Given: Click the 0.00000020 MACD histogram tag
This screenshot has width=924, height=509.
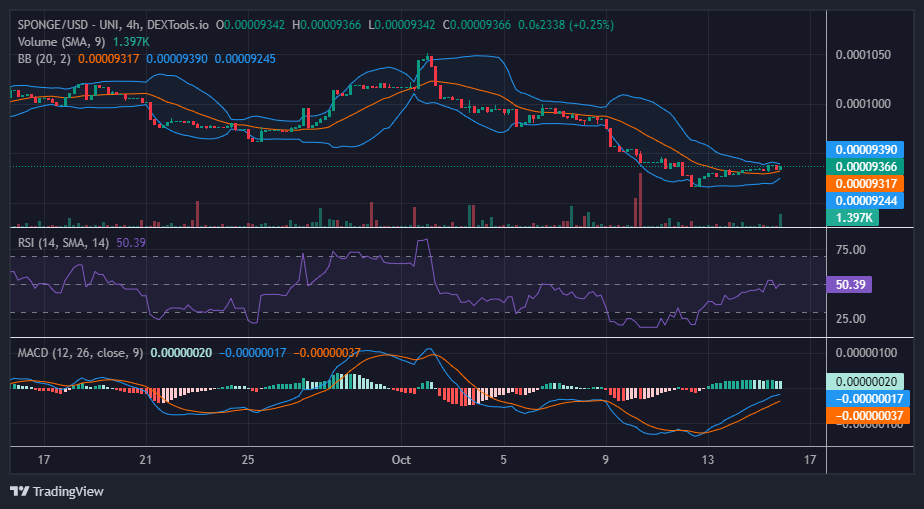Looking at the screenshot, I should click(x=865, y=382).
